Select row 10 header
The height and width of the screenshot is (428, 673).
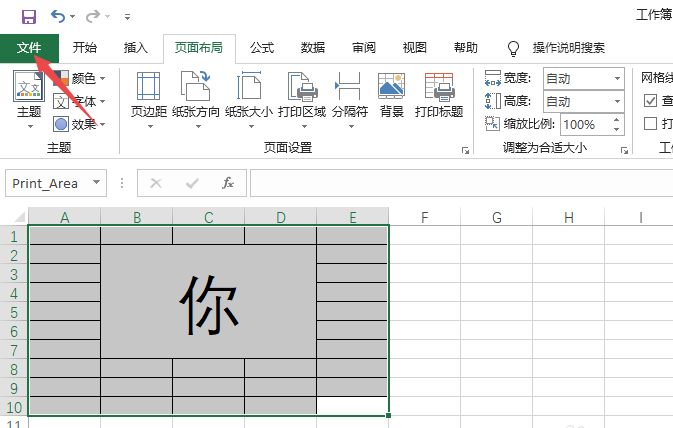pyautogui.click(x=14, y=407)
